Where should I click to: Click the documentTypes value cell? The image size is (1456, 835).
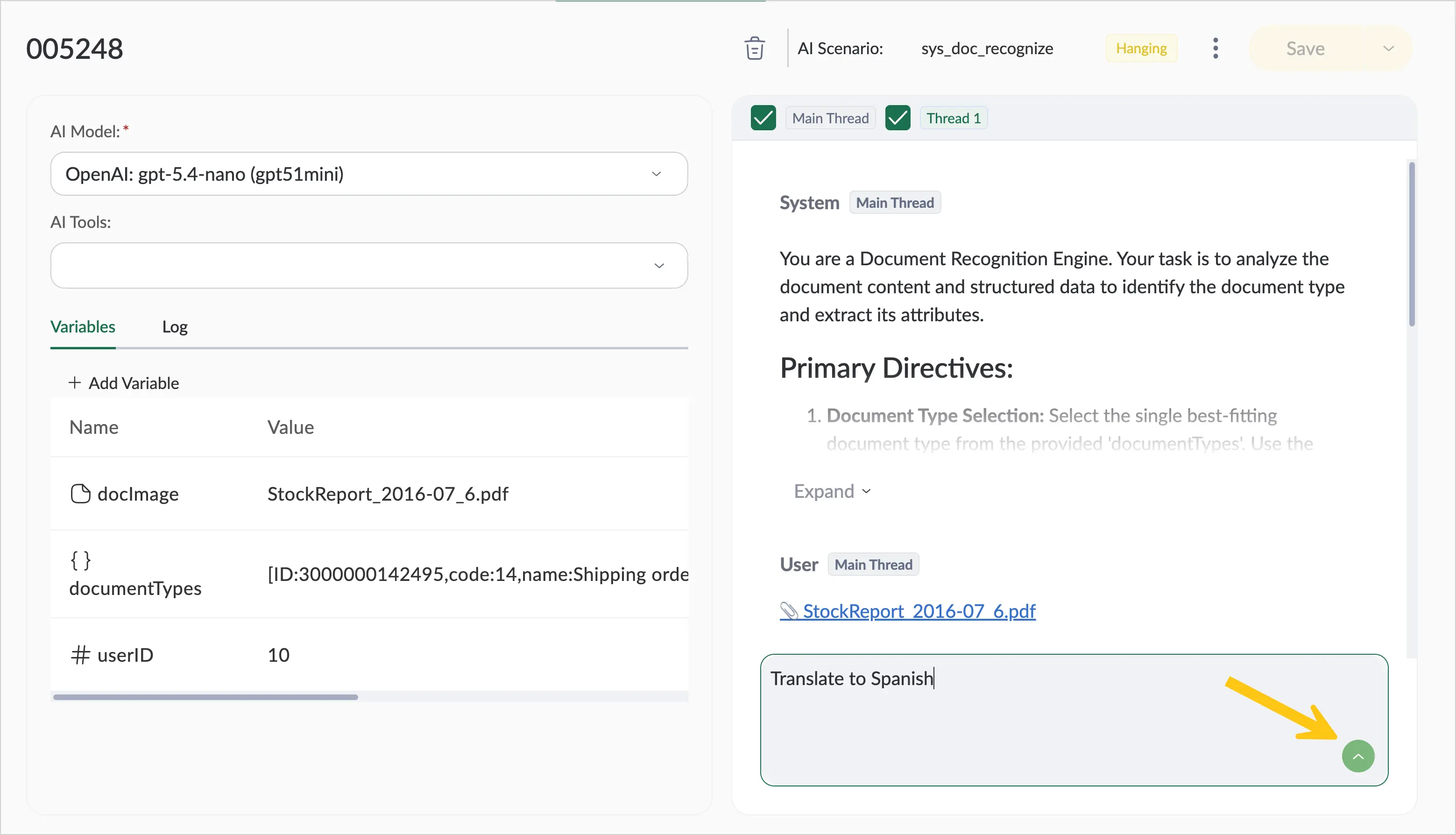(x=478, y=573)
